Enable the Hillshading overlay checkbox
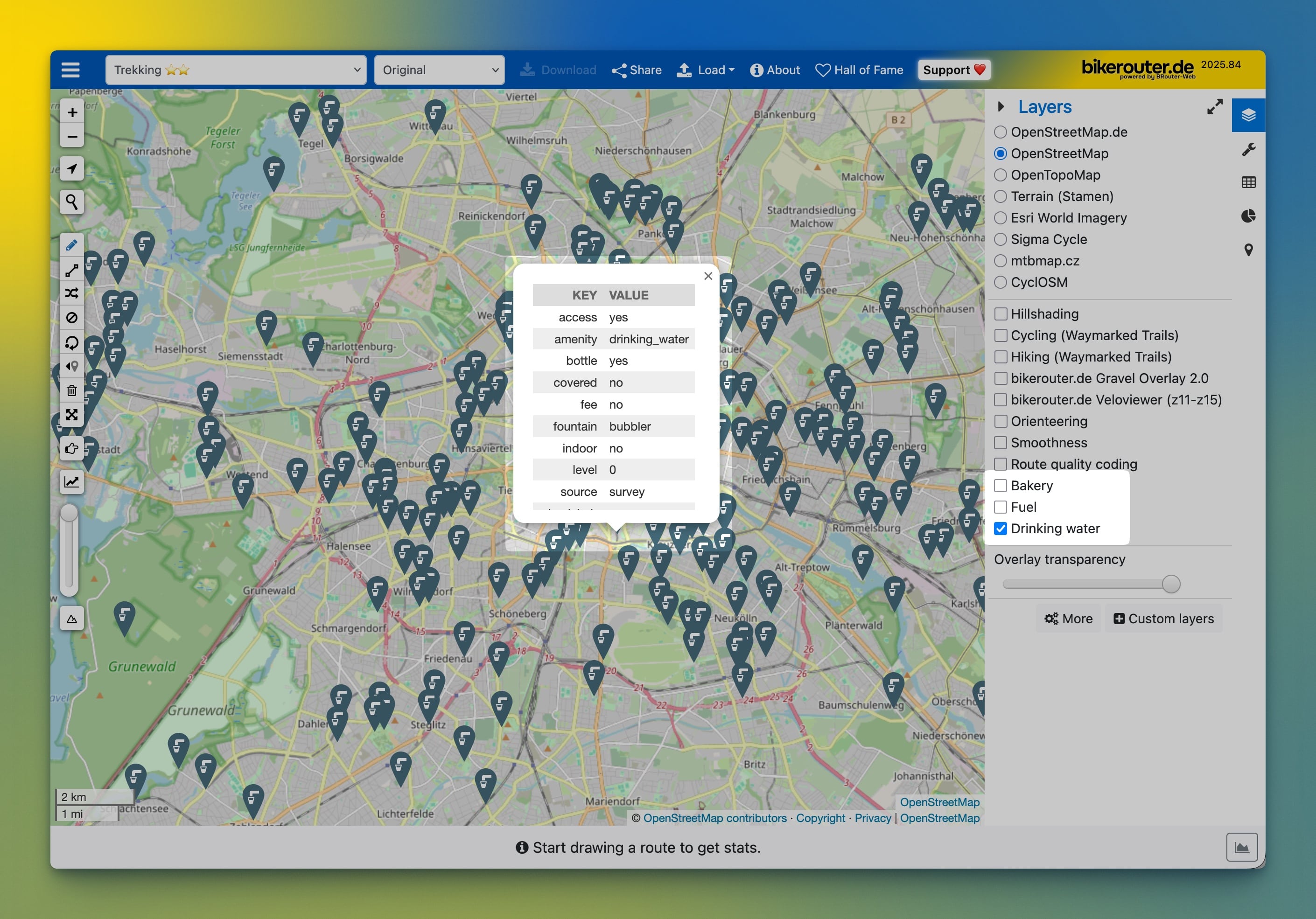1316x919 pixels. click(x=1000, y=314)
